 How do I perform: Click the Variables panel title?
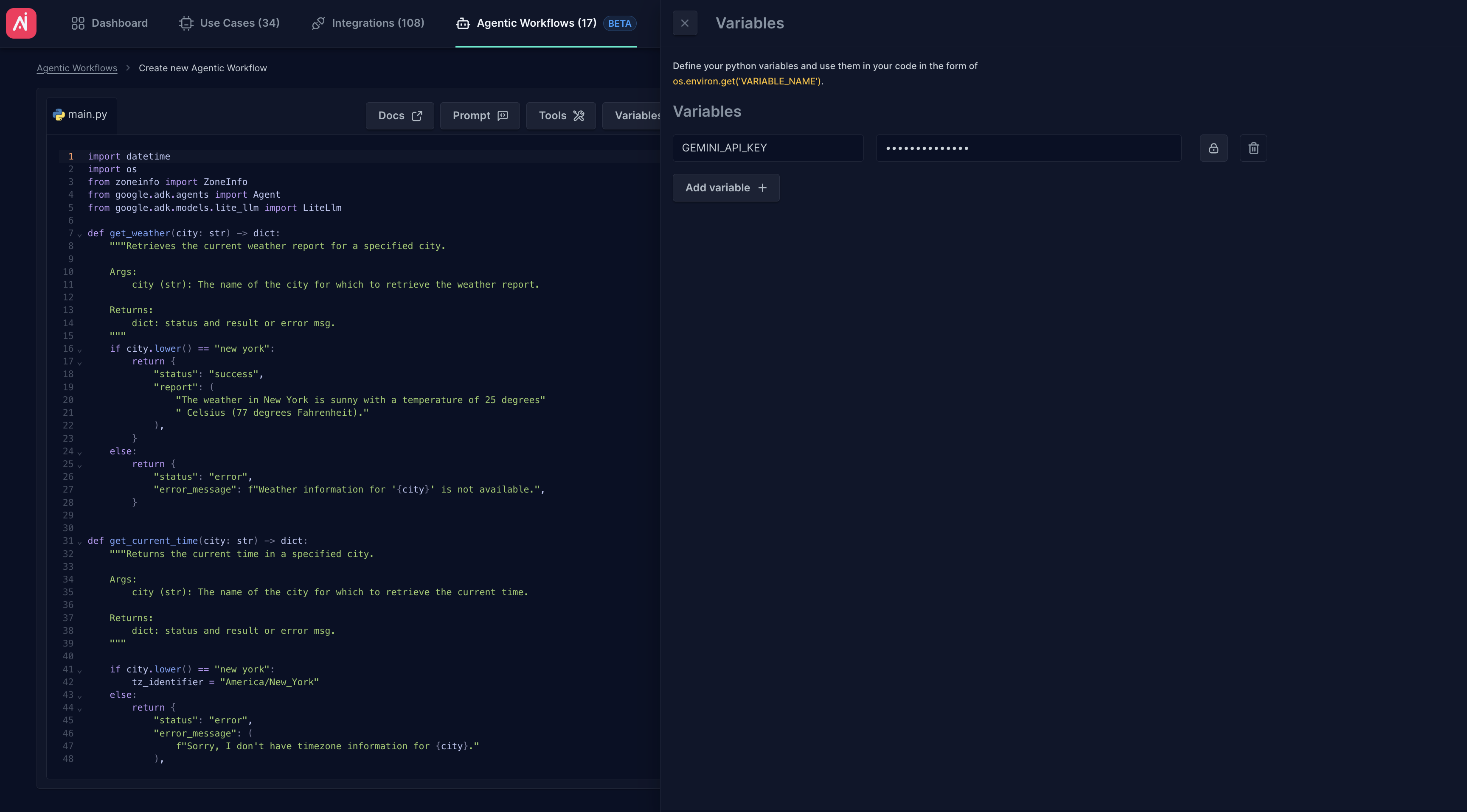tap(750, 23)
